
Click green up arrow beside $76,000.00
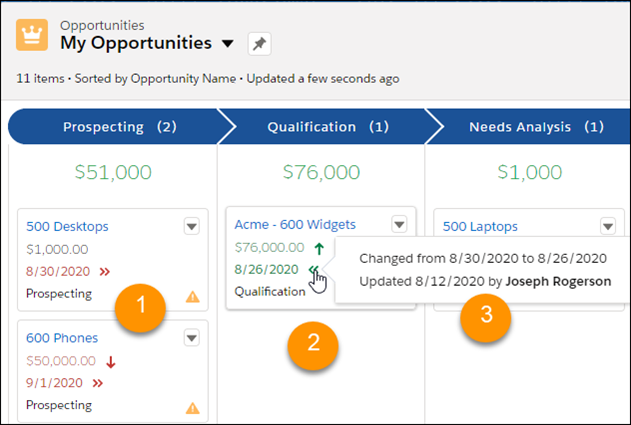[318, 247]
